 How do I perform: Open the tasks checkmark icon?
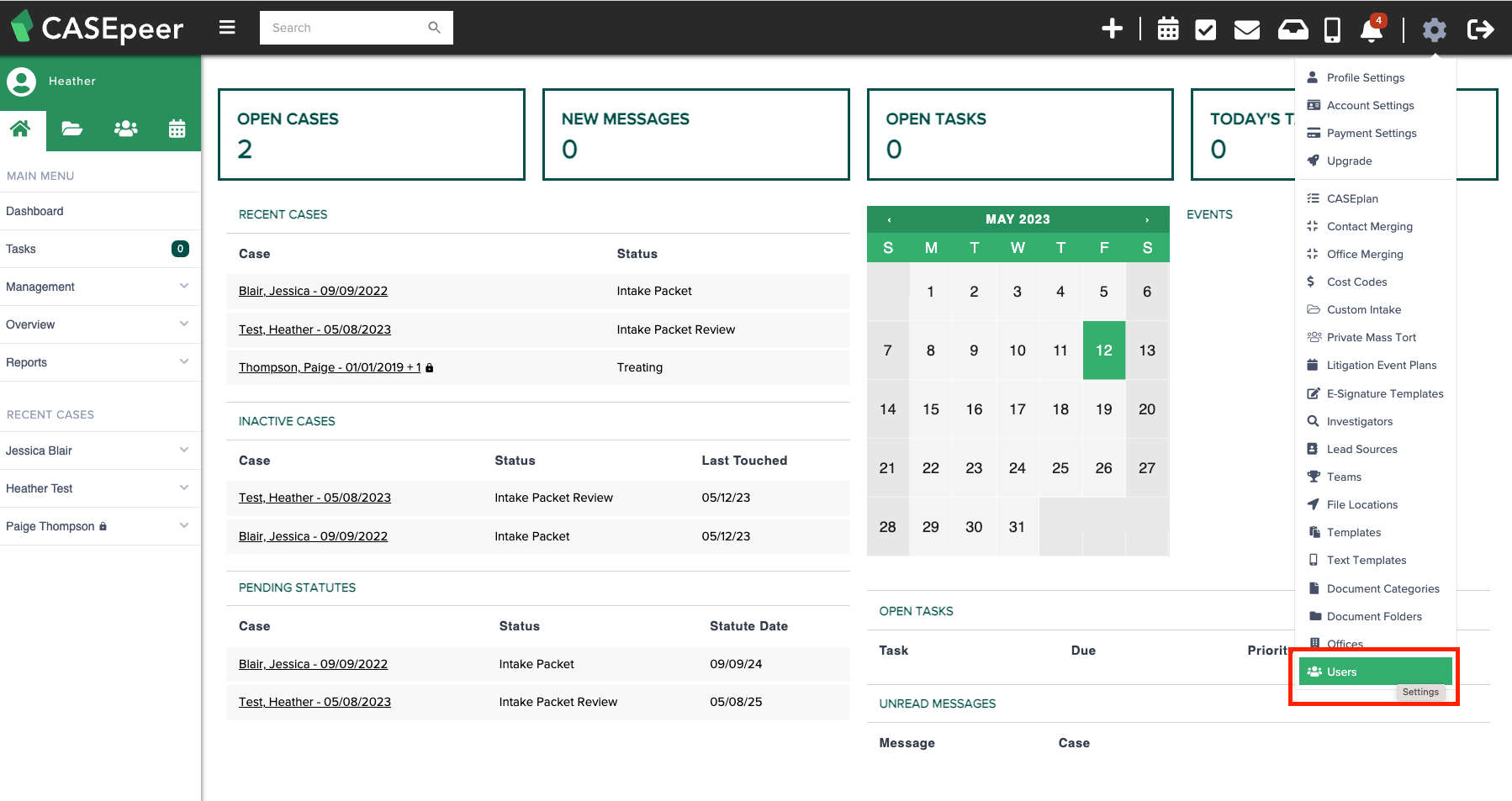pos(1206,30)
